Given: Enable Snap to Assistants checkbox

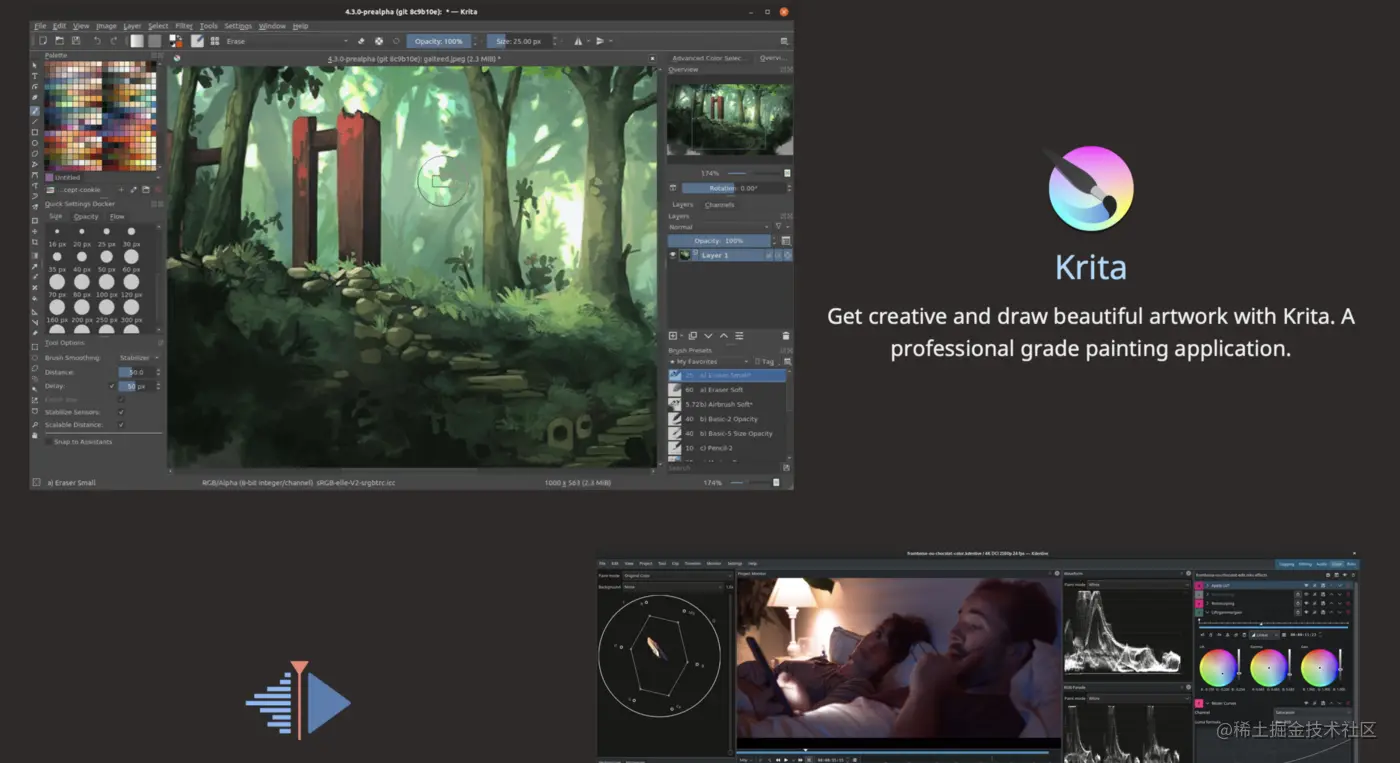Looking at the screenshot, I should [49, 442].
